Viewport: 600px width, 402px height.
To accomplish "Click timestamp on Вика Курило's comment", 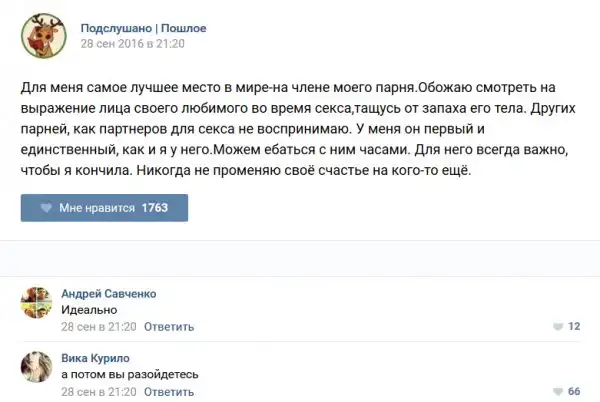I will point(97,391).
